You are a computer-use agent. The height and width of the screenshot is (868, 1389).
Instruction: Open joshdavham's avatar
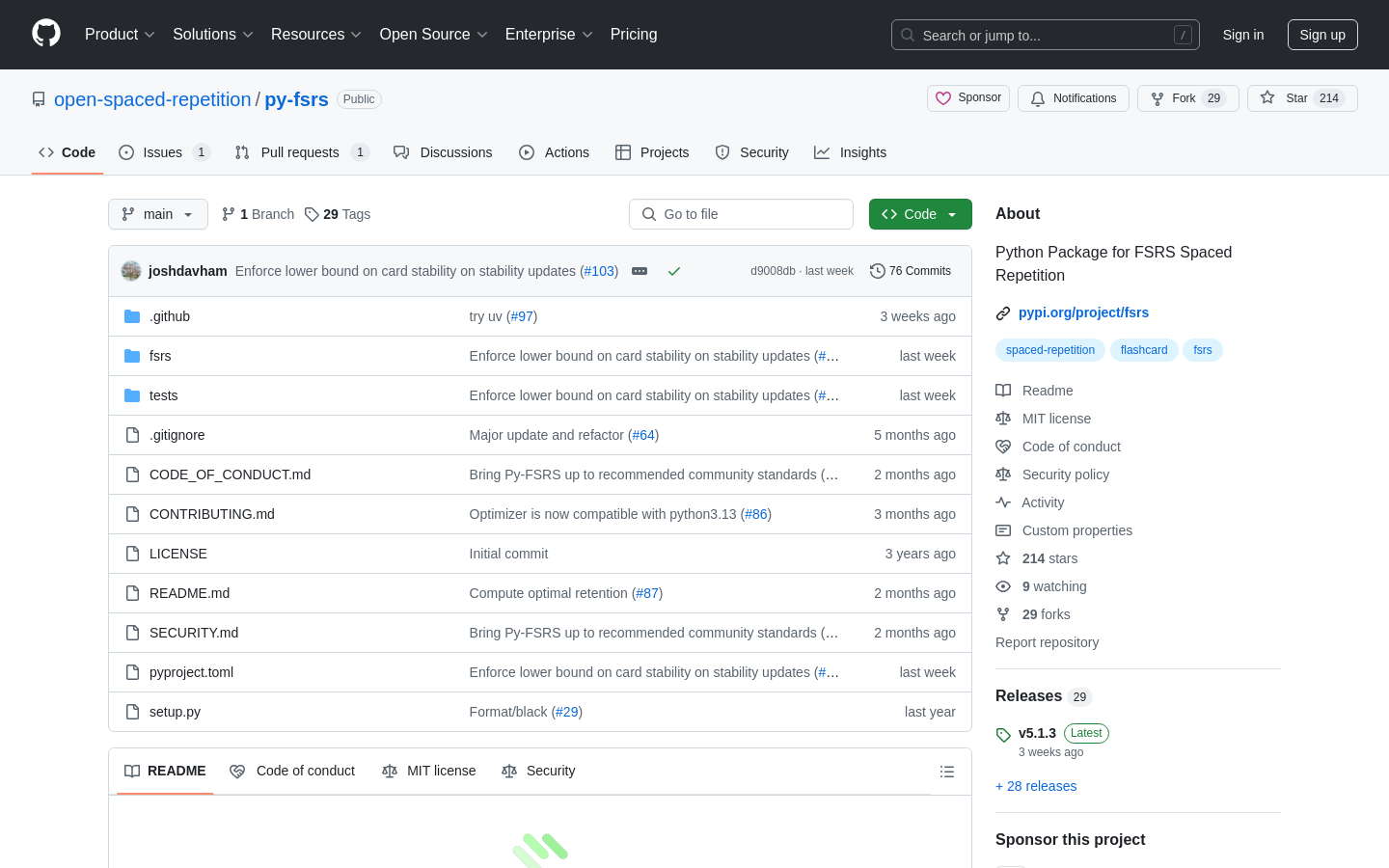pos(131,271)
